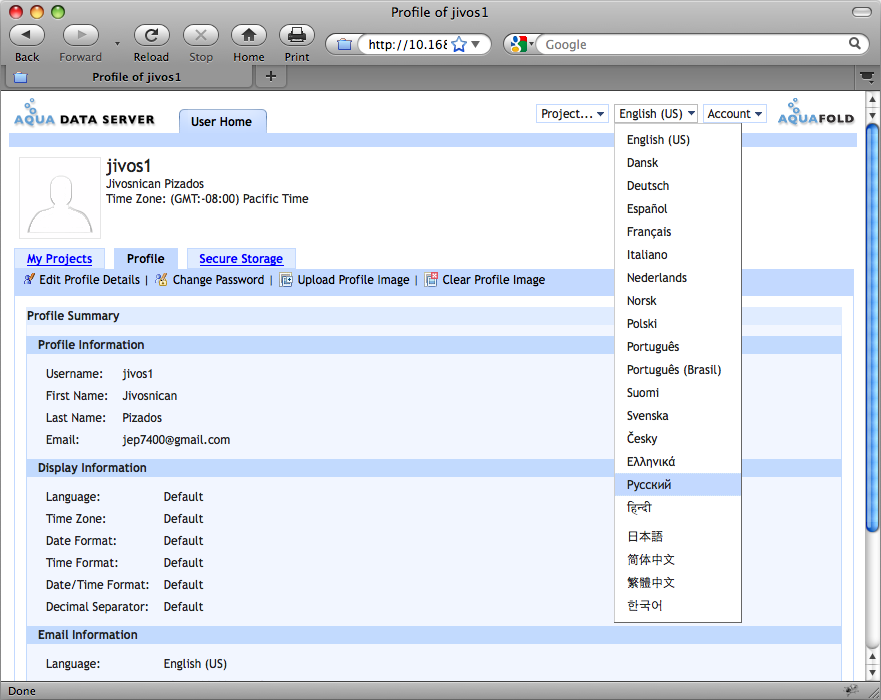The height and width of the screenshot is (700, 881).
Task: Bookmark page with star icon
Action: pyautogui.click(x=459, y=44)
